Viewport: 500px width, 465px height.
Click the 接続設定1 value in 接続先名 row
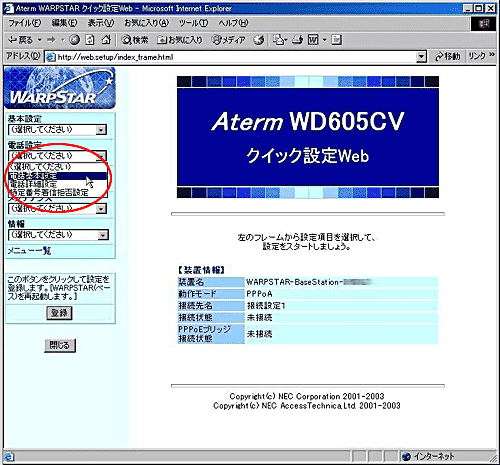coord(266,306)
